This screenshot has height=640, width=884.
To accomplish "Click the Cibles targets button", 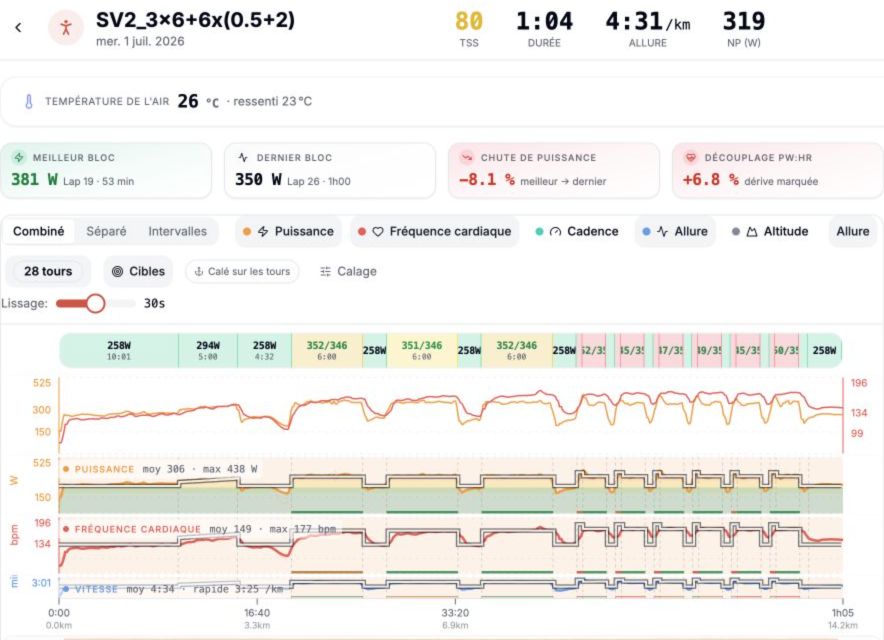I will coord(139,271).
